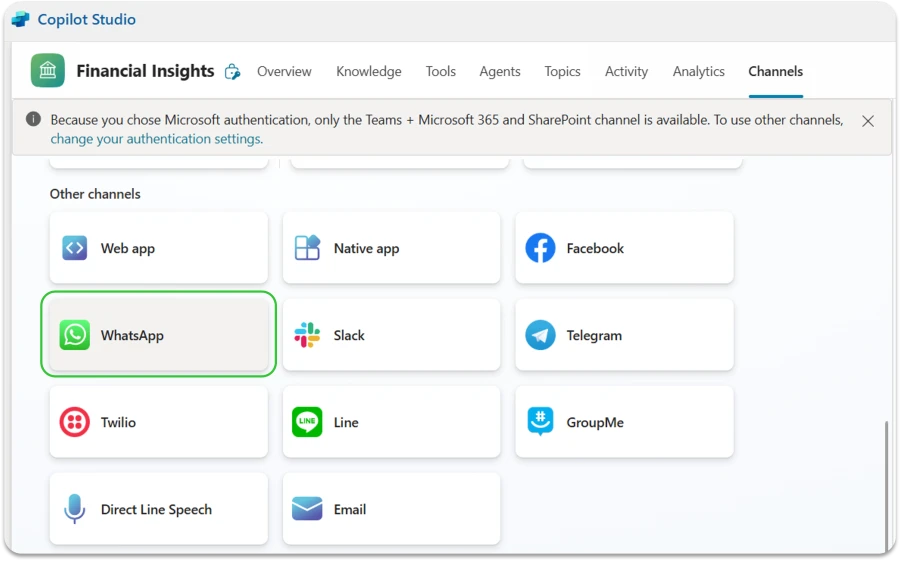
Task: Click the GroupMe chat bubble icon
Action: point(540,422)
